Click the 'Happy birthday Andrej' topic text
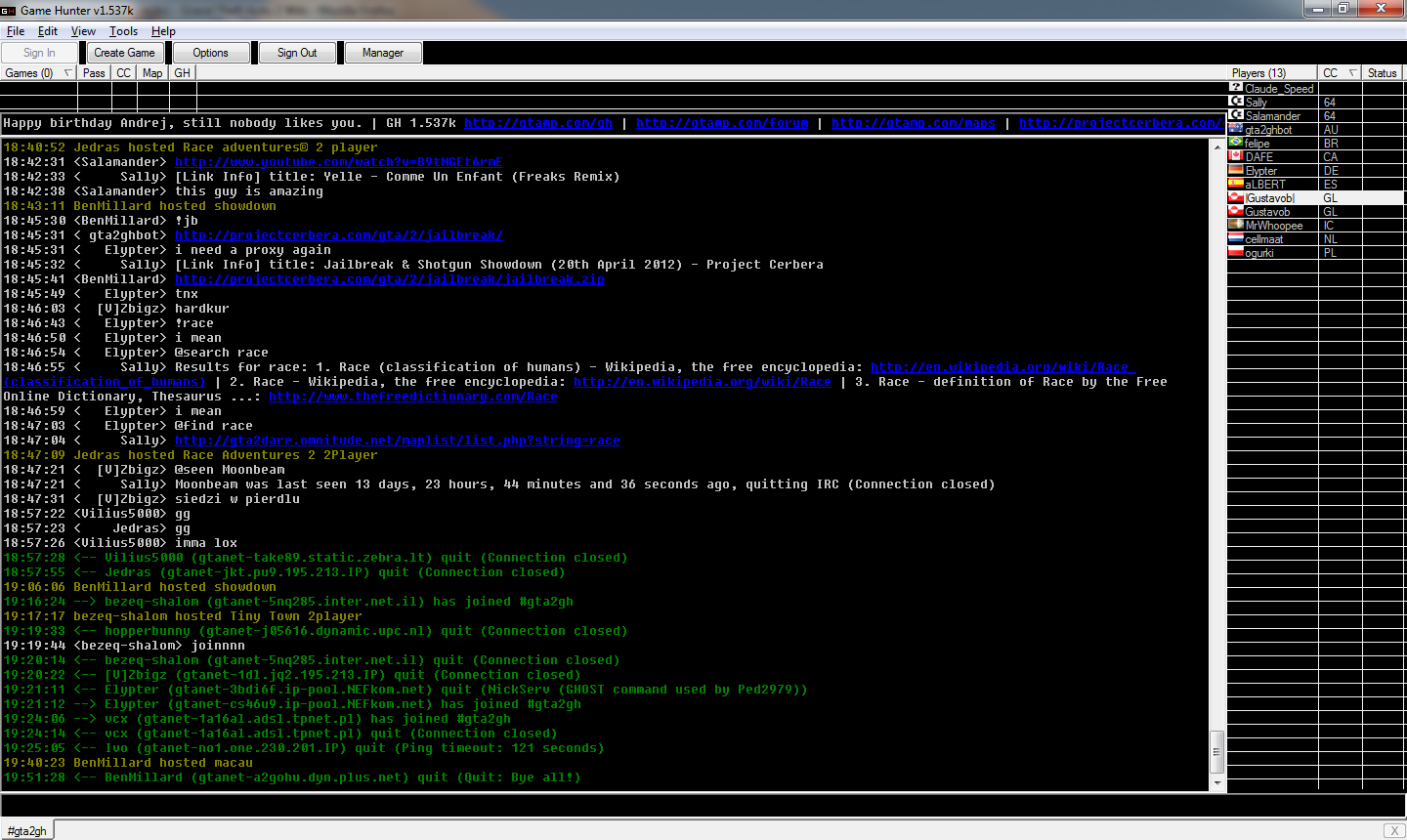The height and width of the screenshot is (840, 1407). click(x=183, y=123)
